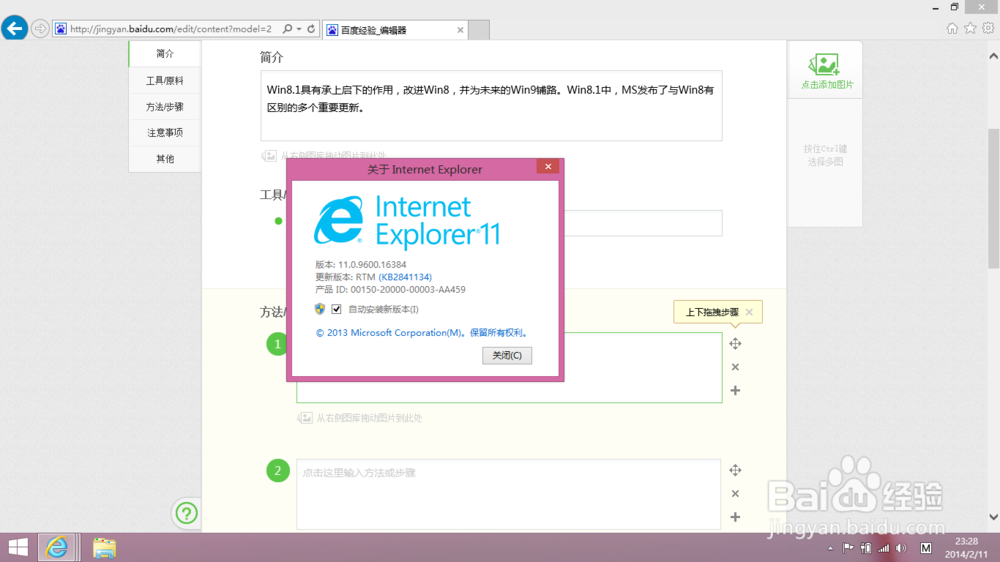Screen dimensions: 1000x562
Task: Click the M input method indicator
Action: [x=925, y=548]
